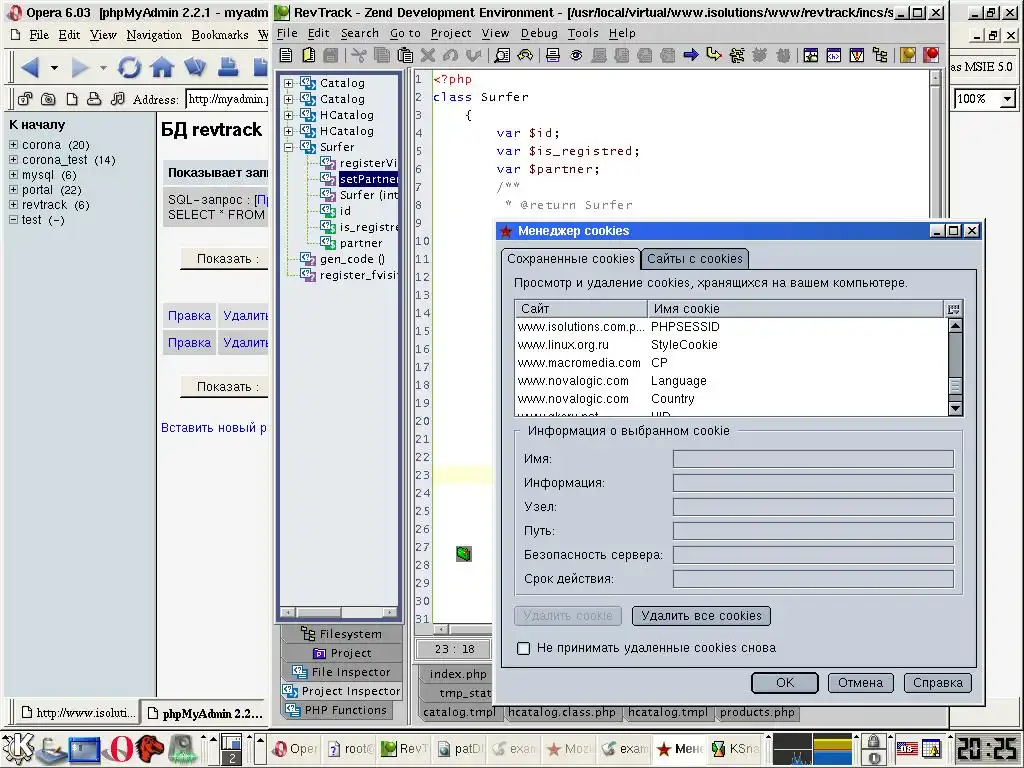
Task: Click the Home icon in Opera toolbar
Action: 161,68
